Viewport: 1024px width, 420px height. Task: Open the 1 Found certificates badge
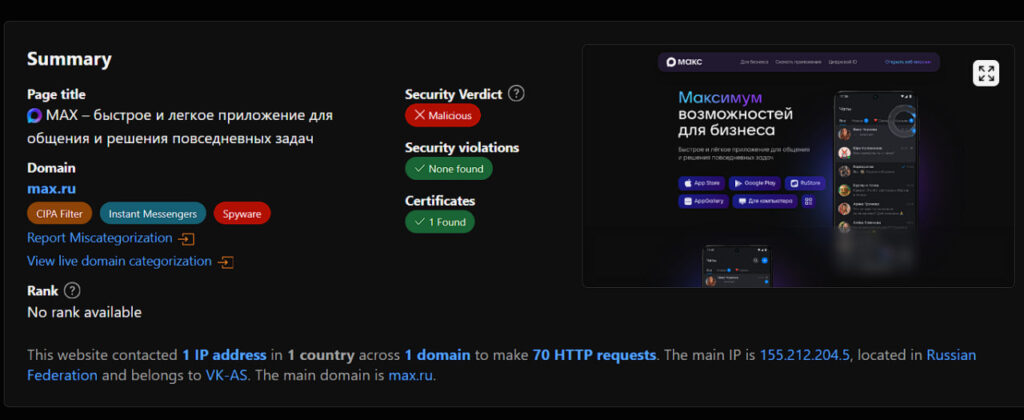pyautogui.click(x=439, y=222)
